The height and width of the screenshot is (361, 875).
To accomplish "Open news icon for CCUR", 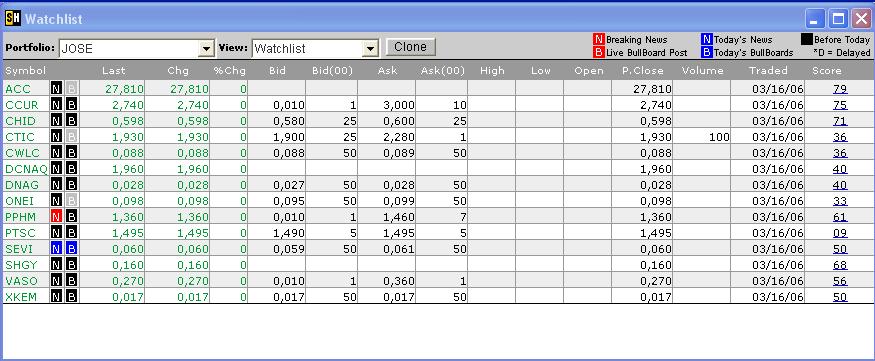I will tap(56, 105).
